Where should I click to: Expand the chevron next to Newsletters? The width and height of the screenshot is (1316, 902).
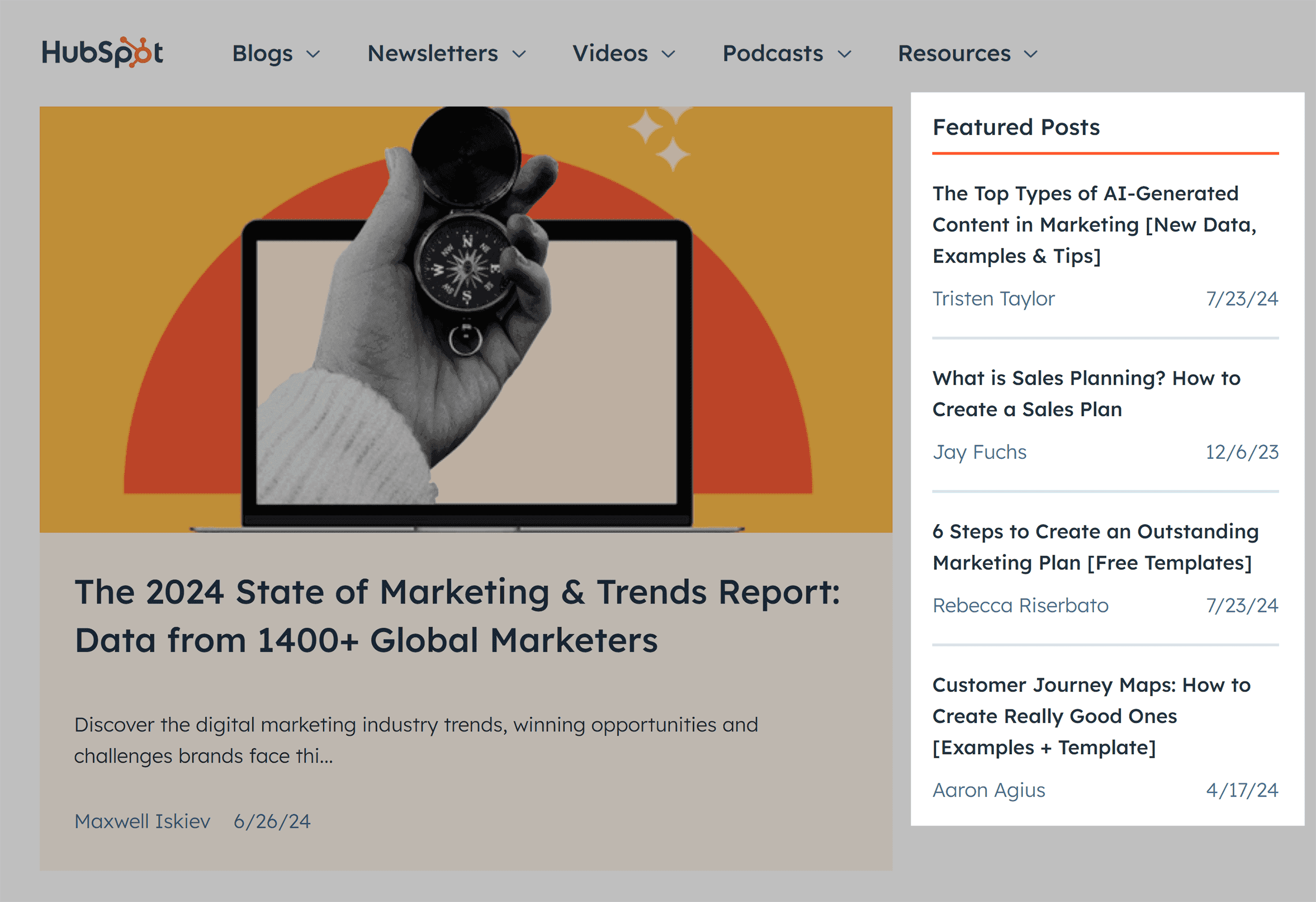(x=519, y=54)
